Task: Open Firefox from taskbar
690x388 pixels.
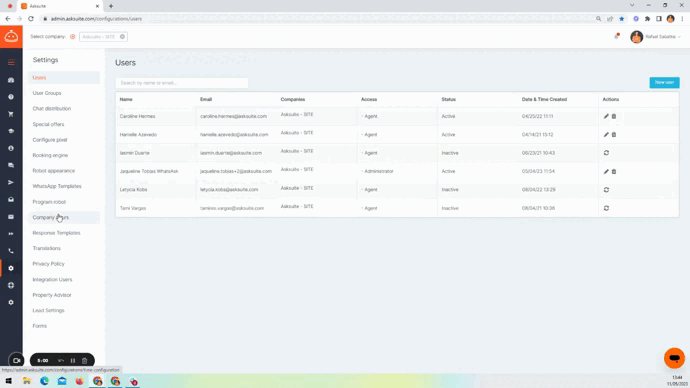Action: point(80,381)
